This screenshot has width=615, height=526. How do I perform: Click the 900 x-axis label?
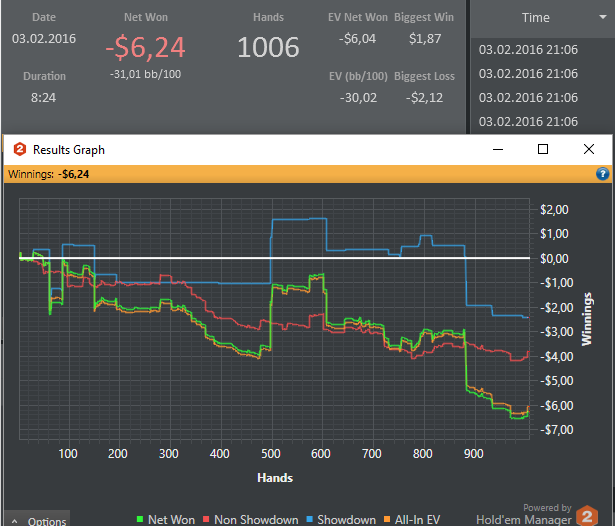(x=473, y=454)
